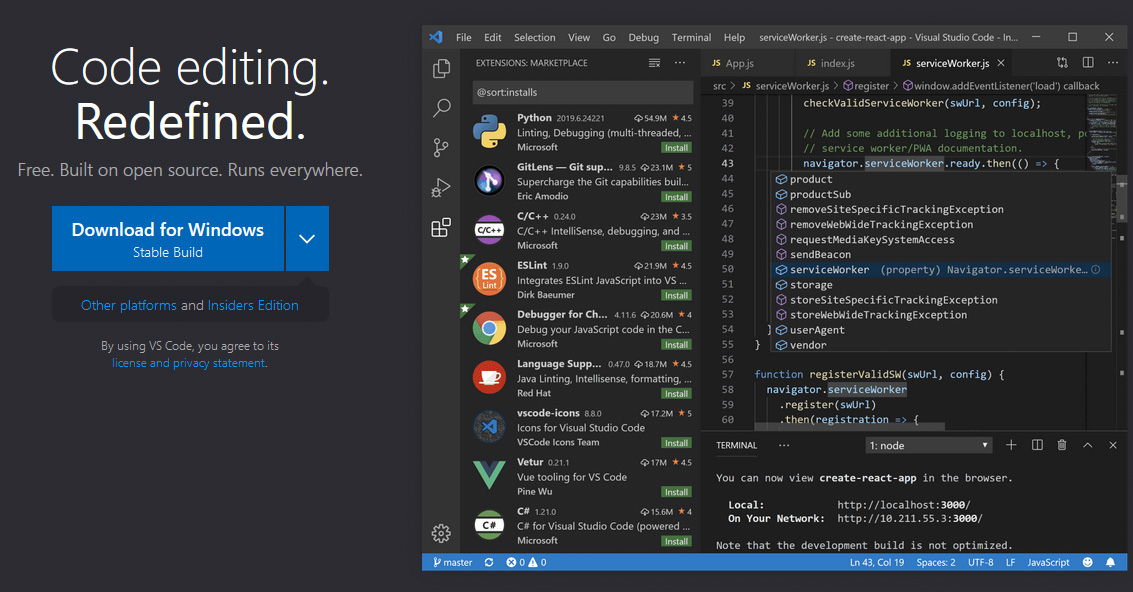The height and width of the screenshot is (592, 1133).
Task: Open the Explorer view in activity bar
Action: coord(441,69)
